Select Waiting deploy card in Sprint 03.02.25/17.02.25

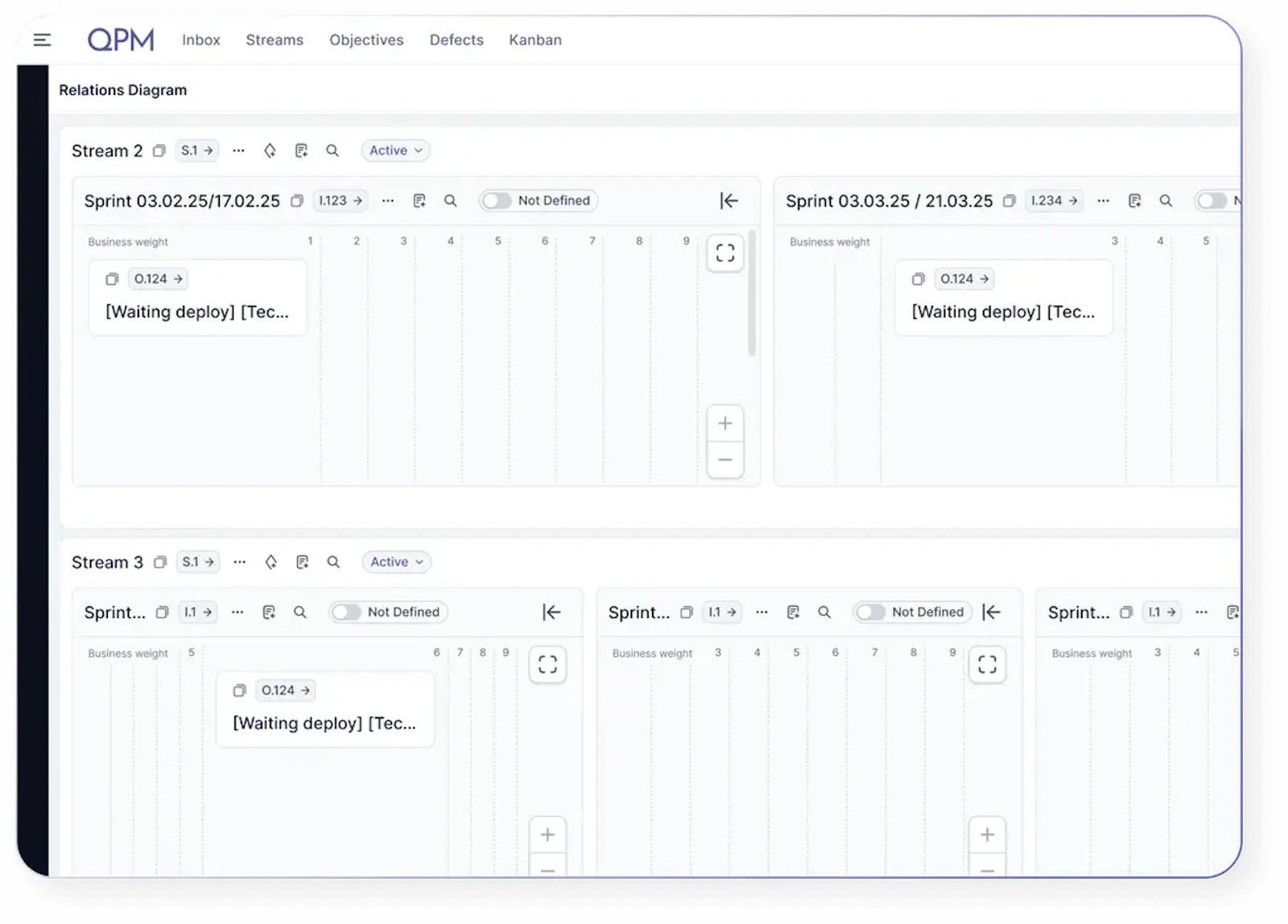click(x=197, y=297)
